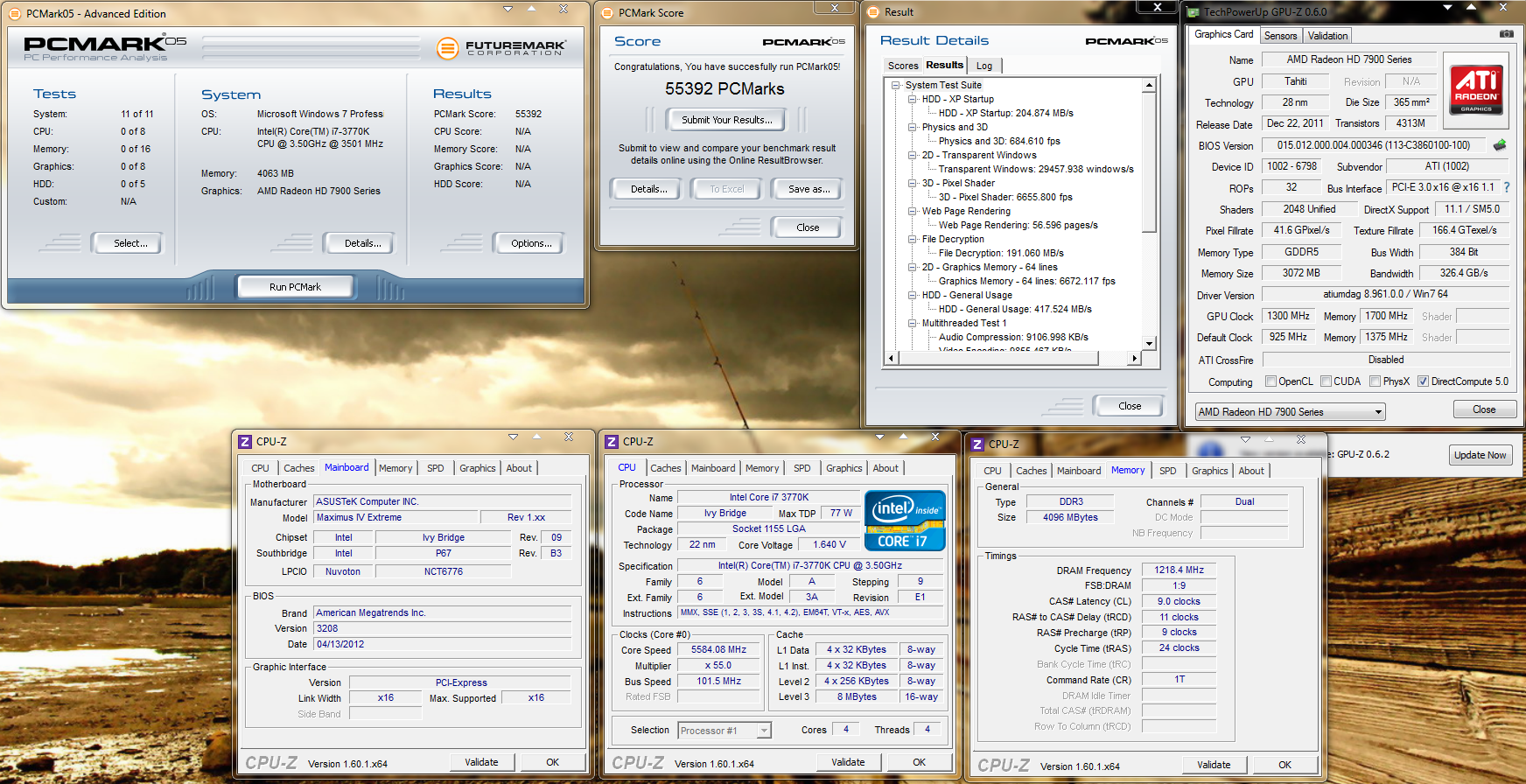Switch to the Sensors tab in GPU-Z
1526x784 pixels.
tap(1280, 36)
